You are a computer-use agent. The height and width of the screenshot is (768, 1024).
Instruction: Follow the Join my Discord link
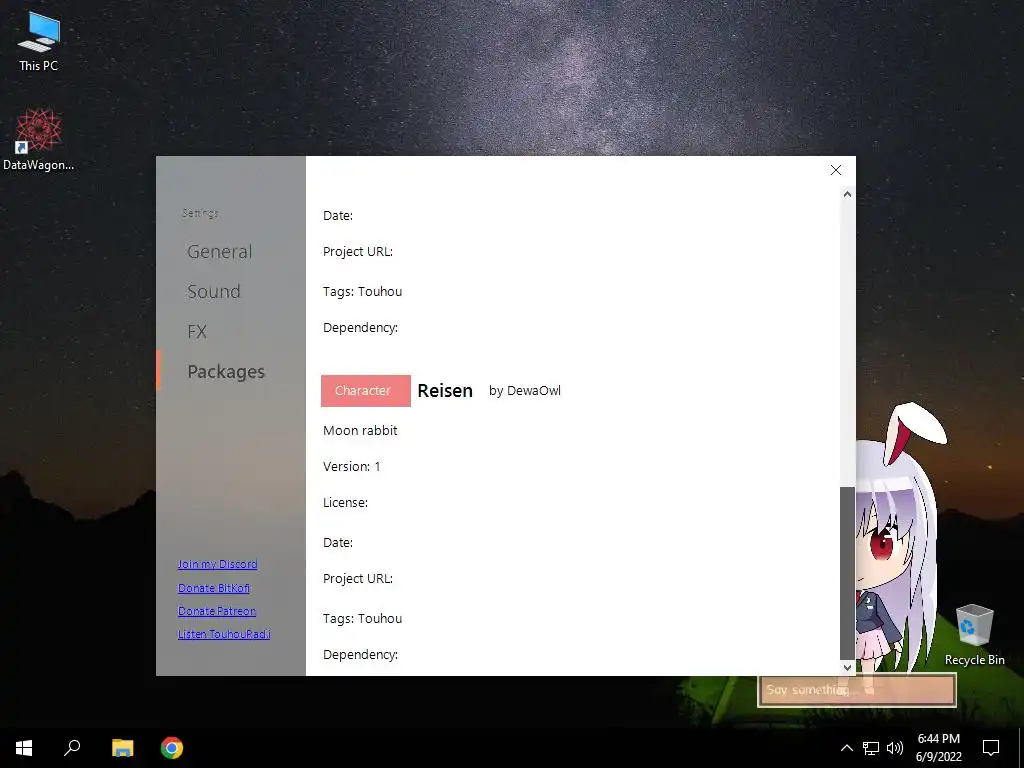(217, 564)
